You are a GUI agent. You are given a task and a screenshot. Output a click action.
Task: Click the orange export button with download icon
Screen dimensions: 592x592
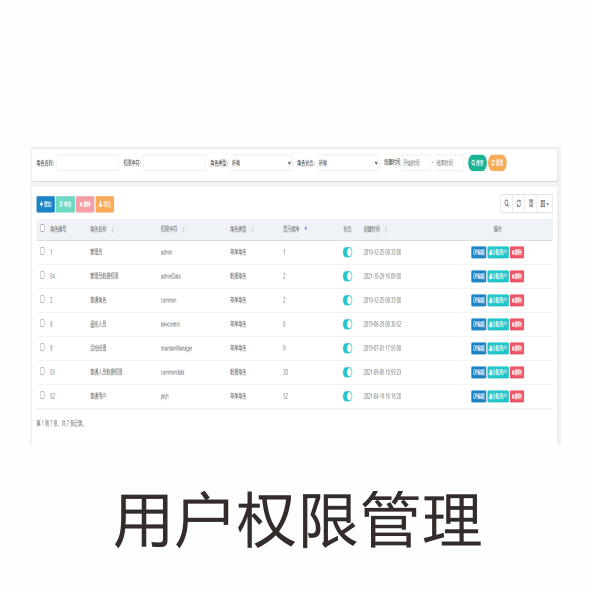tap(105, 204)
